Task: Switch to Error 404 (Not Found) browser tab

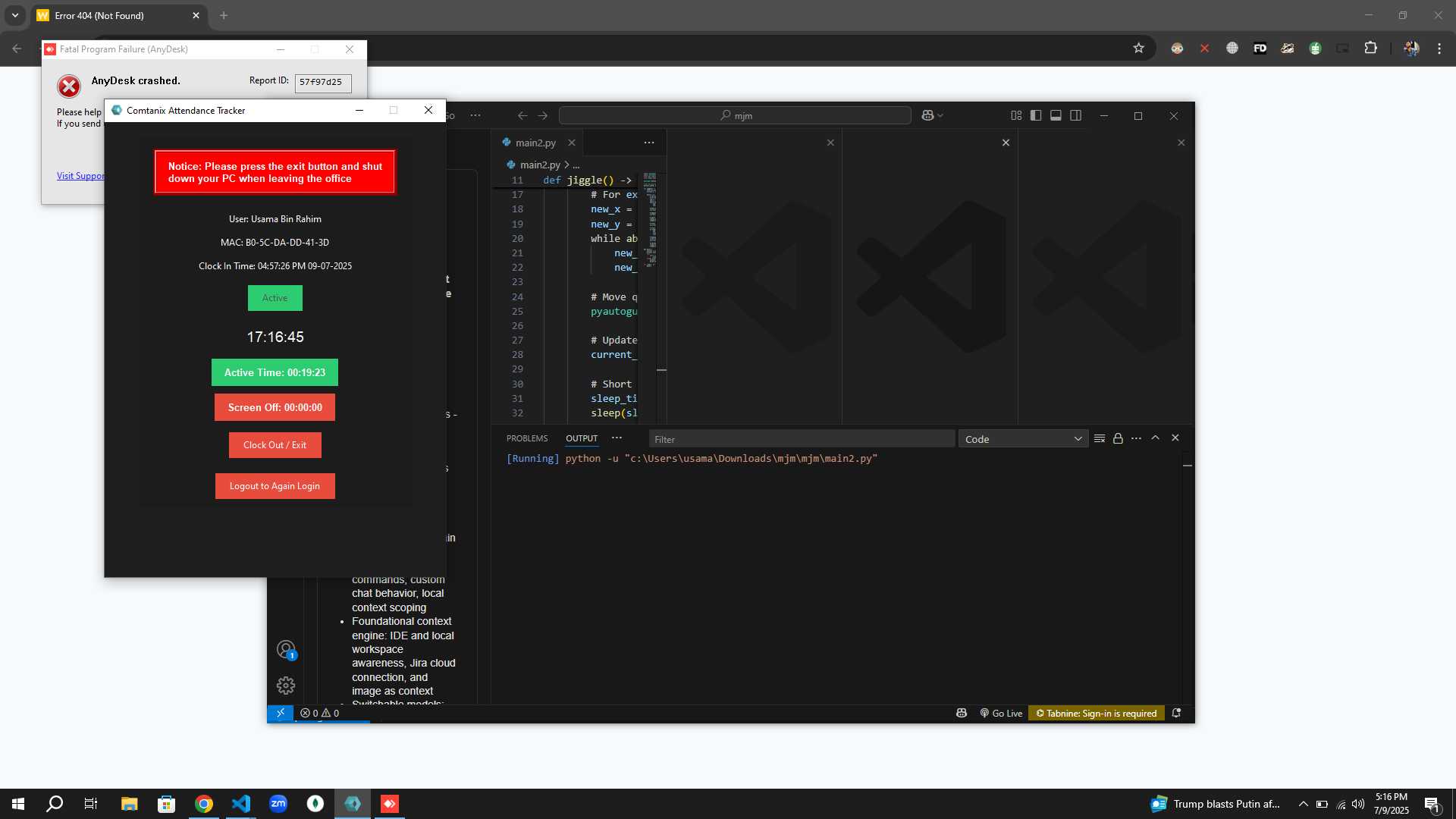Action: point(118,15)
